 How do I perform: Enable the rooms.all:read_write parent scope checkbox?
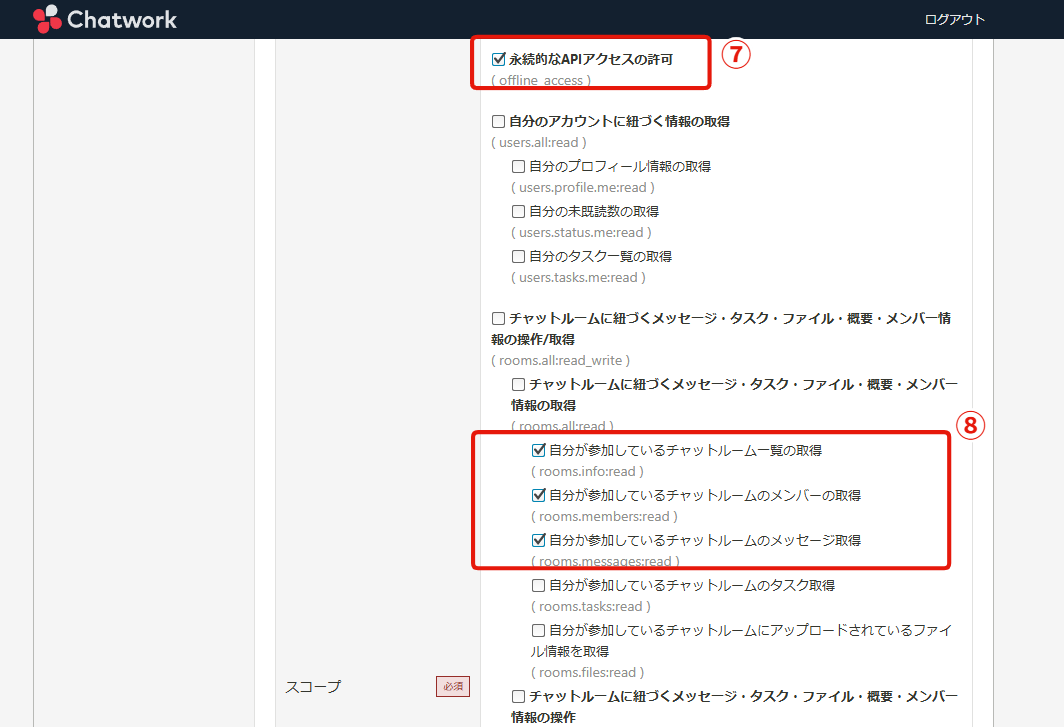pos(499,319)
